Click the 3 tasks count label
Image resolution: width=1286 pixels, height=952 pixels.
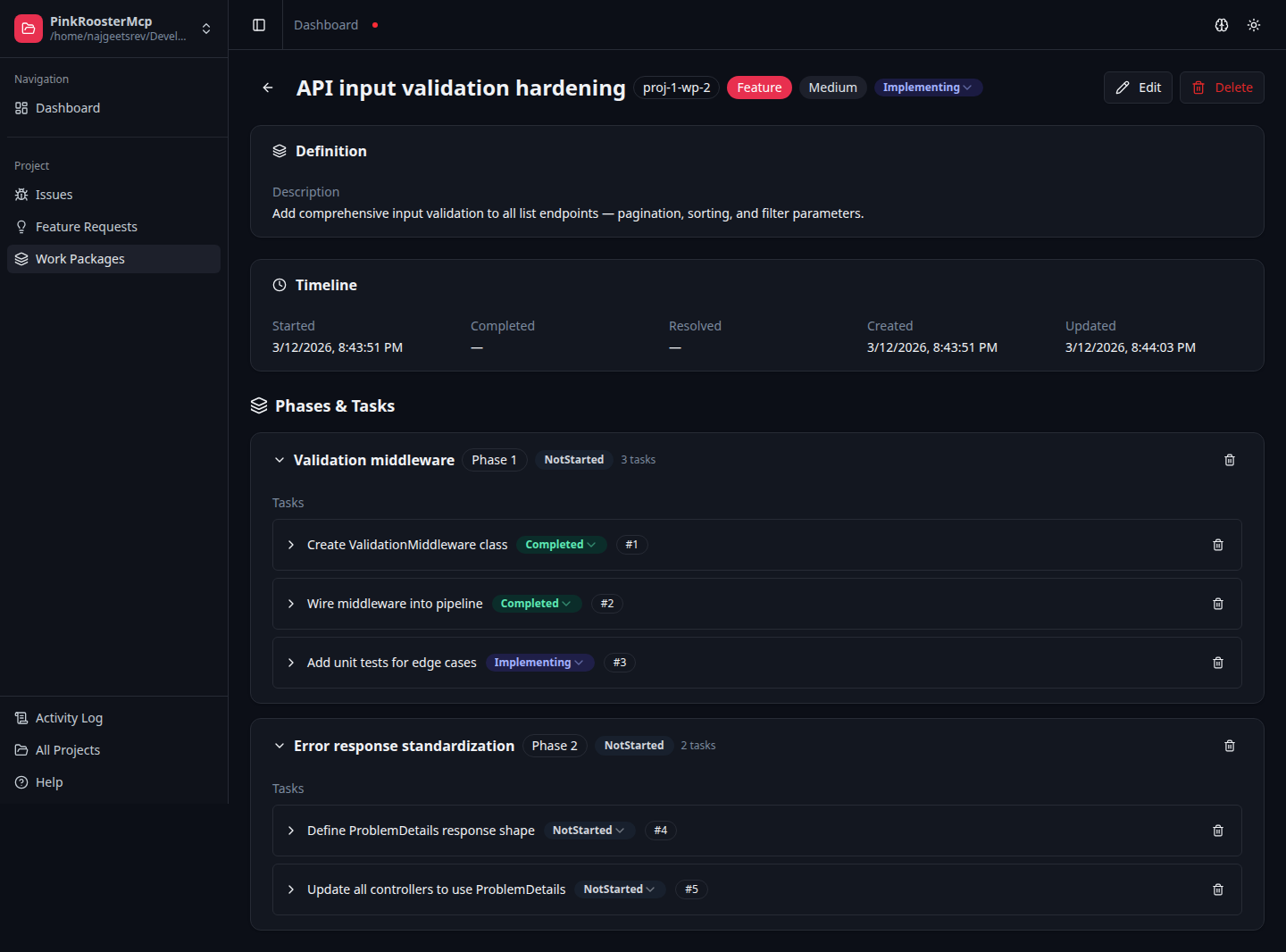639,460
